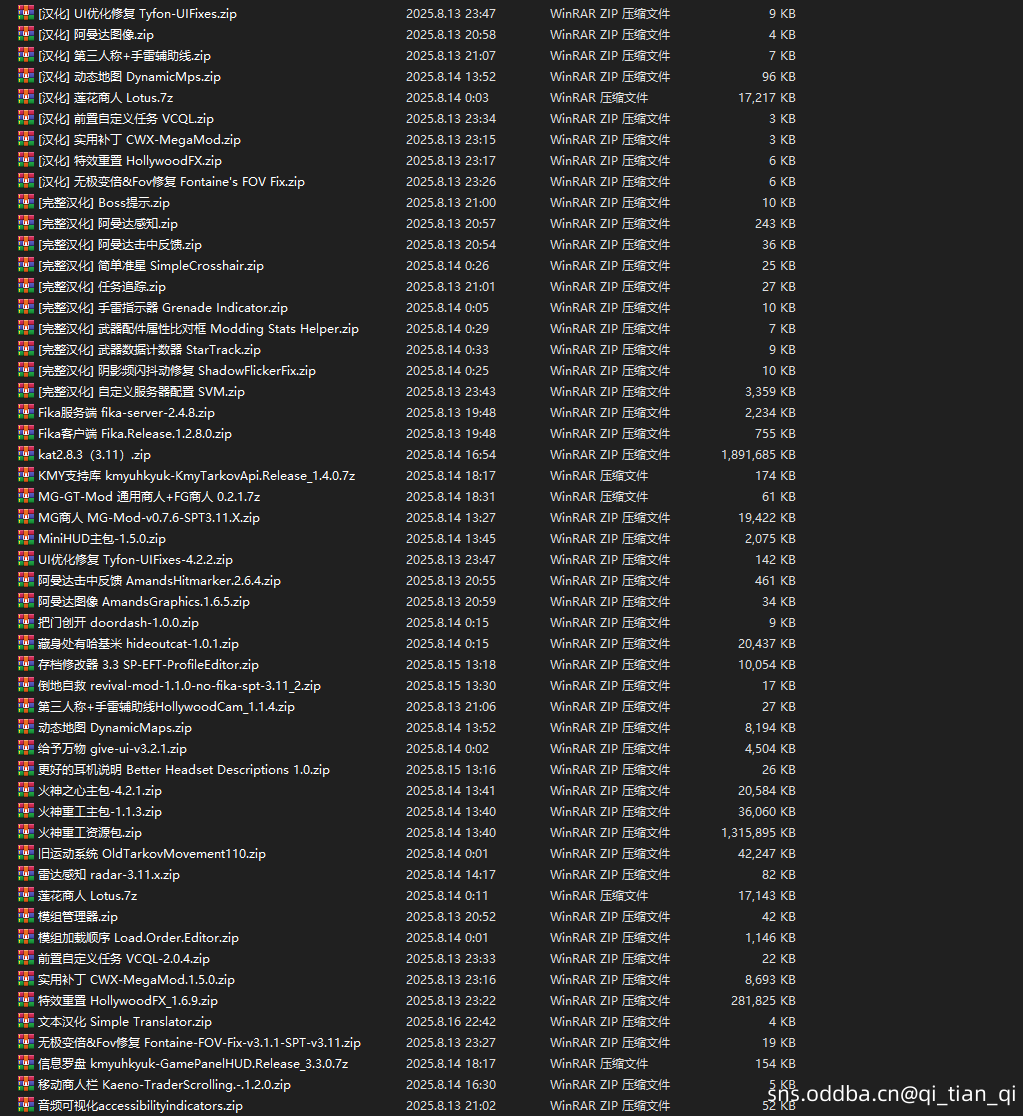
Task: Click the icon beside SP-EFT-ProfileEditor.zip
Action: point(26,664)
